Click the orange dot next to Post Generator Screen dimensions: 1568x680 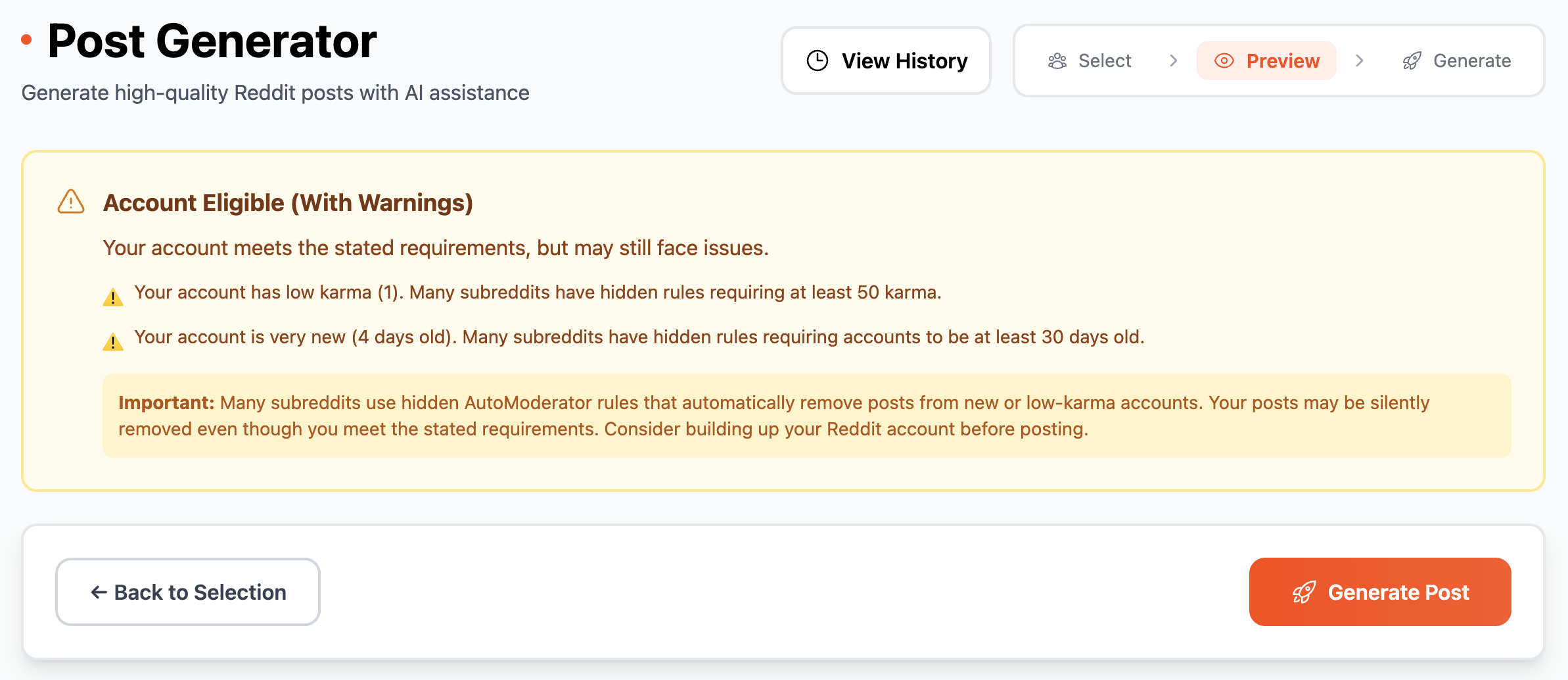click(x=27, y=40)
